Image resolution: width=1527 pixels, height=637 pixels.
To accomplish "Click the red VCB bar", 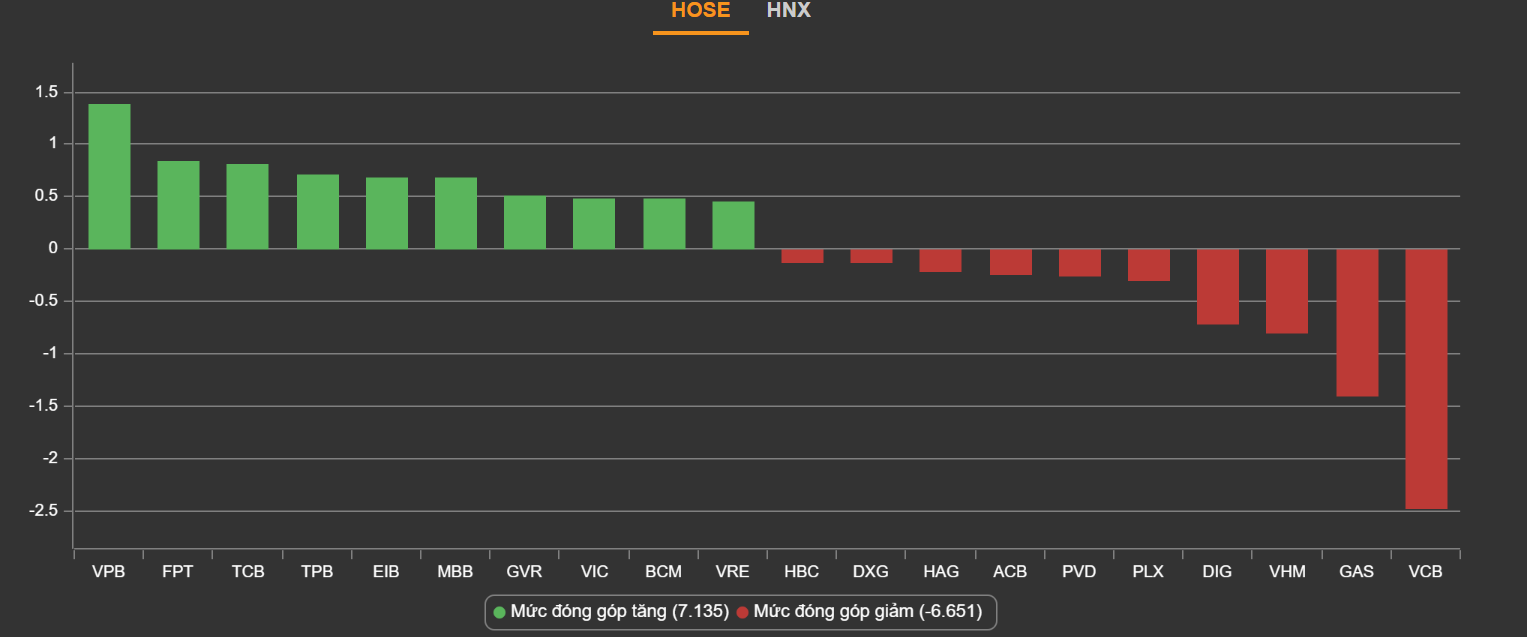I will 1426,378.
